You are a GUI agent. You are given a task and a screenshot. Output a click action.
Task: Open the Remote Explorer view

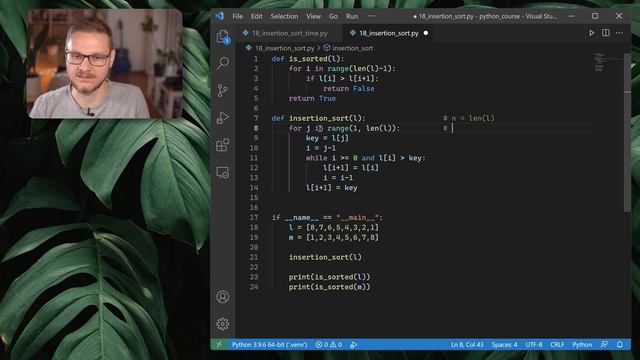[223, 172]
